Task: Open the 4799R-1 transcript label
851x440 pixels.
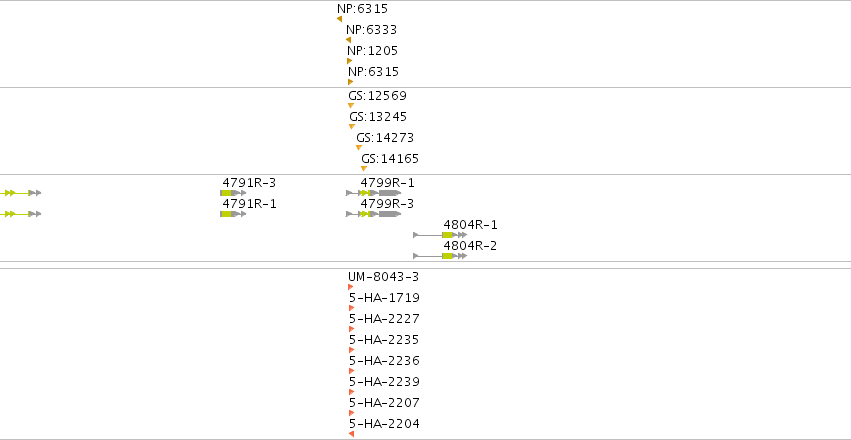Action: [x=388, y=183]
